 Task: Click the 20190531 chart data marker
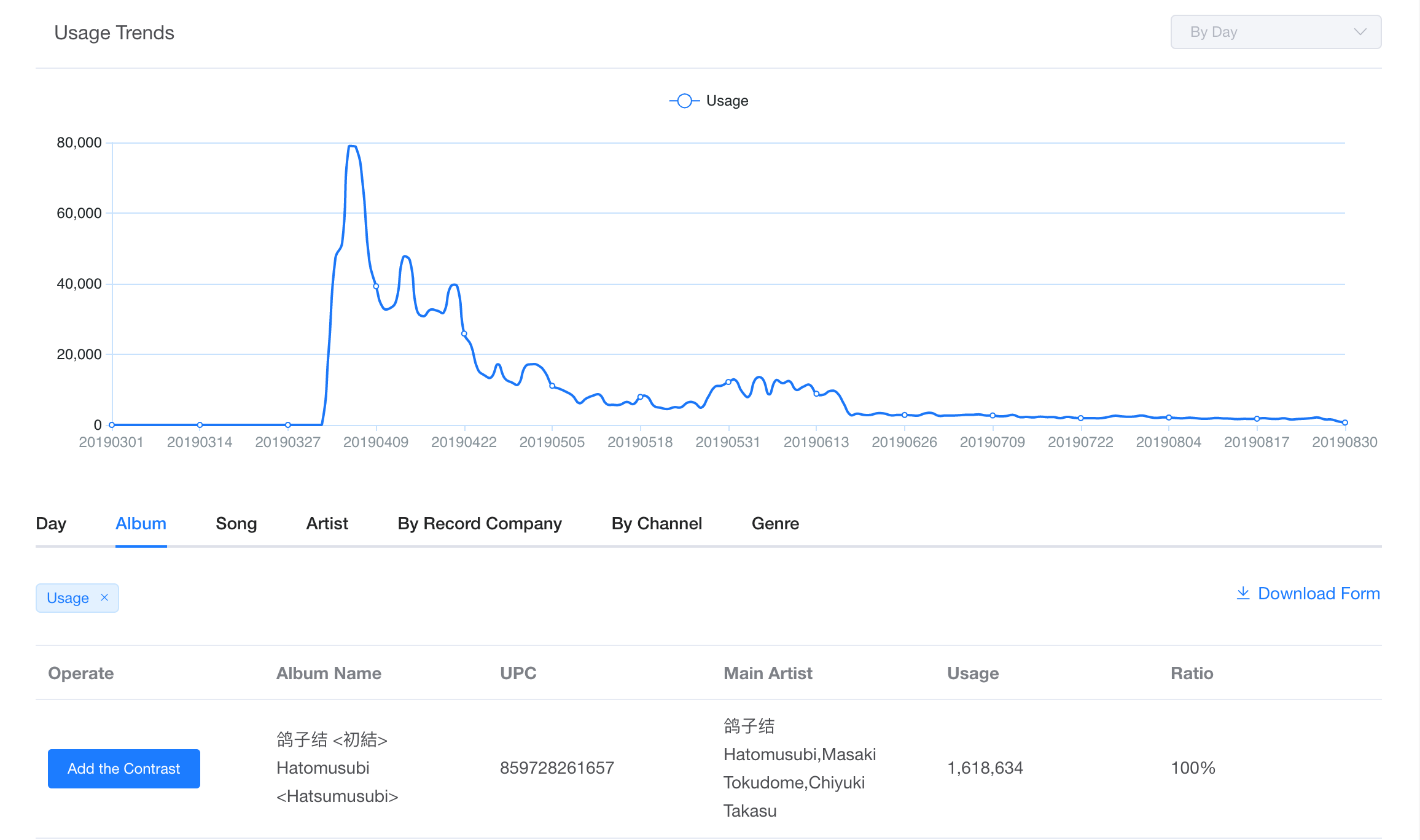click(x=728, y=382)
